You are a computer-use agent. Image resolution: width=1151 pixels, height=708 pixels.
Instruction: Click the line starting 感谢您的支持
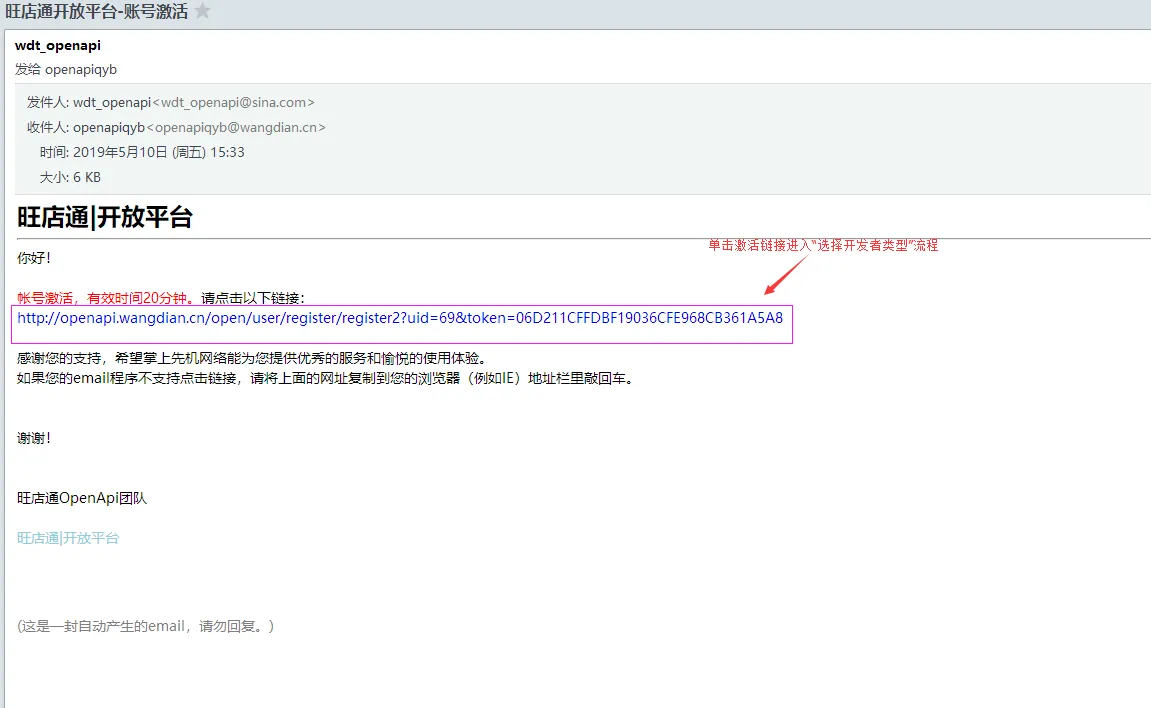tap(252, 358)
